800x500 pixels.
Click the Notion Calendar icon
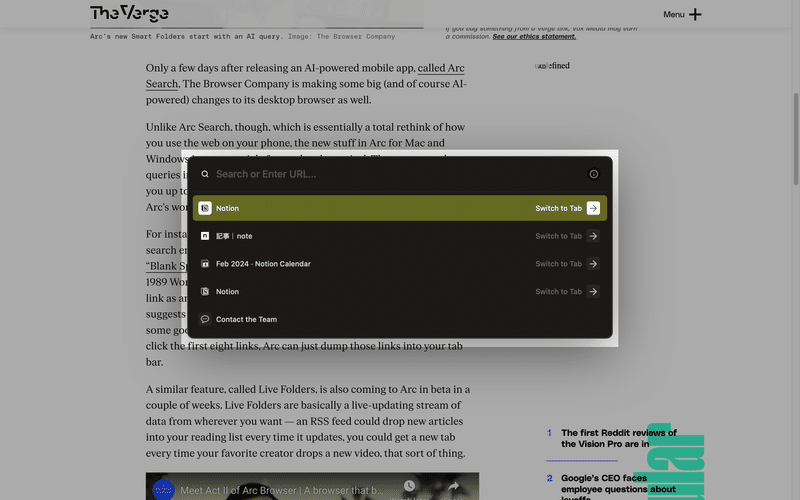pos(205,264)
